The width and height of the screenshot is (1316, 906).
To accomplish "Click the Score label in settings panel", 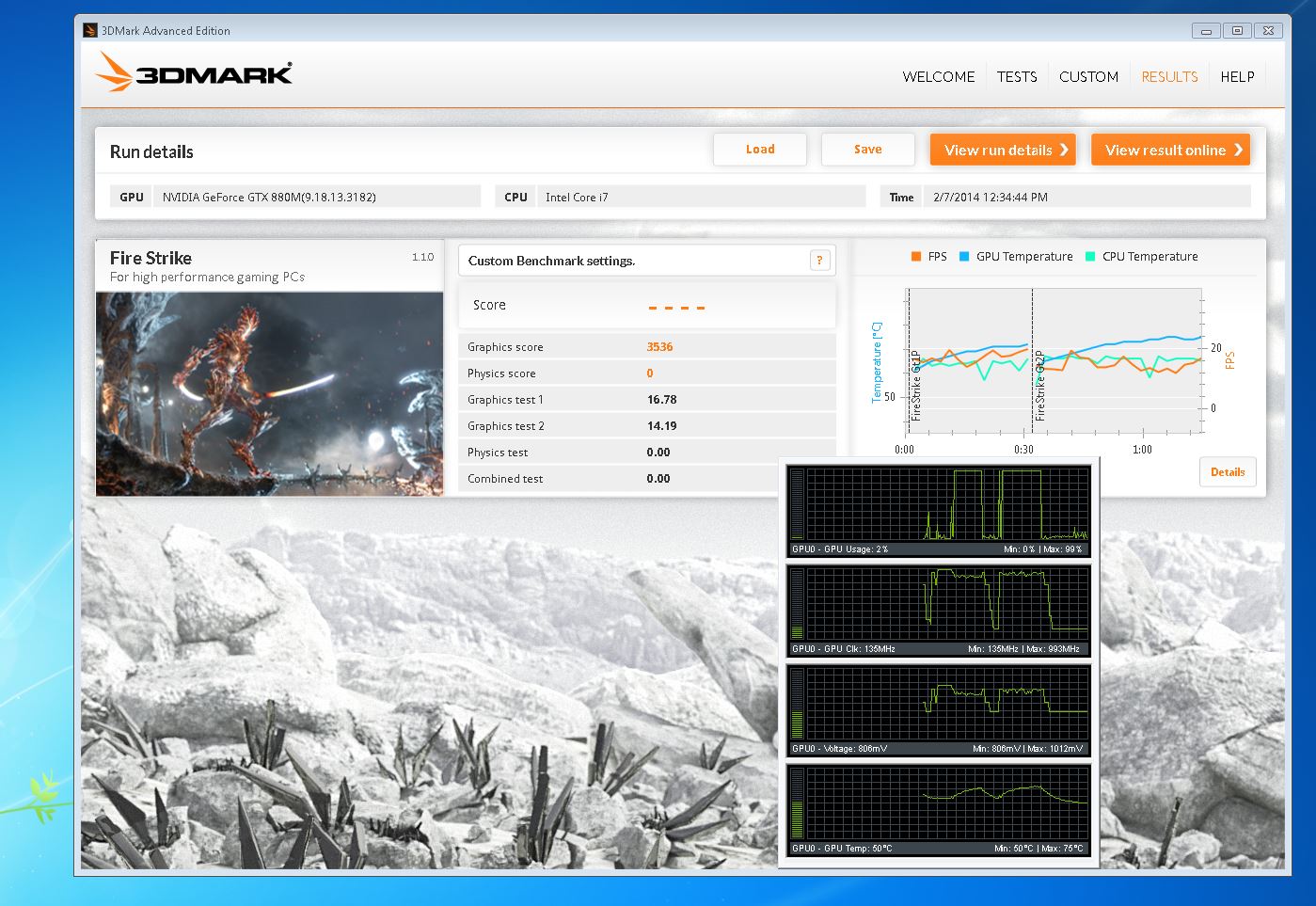I will pos(489,305).
